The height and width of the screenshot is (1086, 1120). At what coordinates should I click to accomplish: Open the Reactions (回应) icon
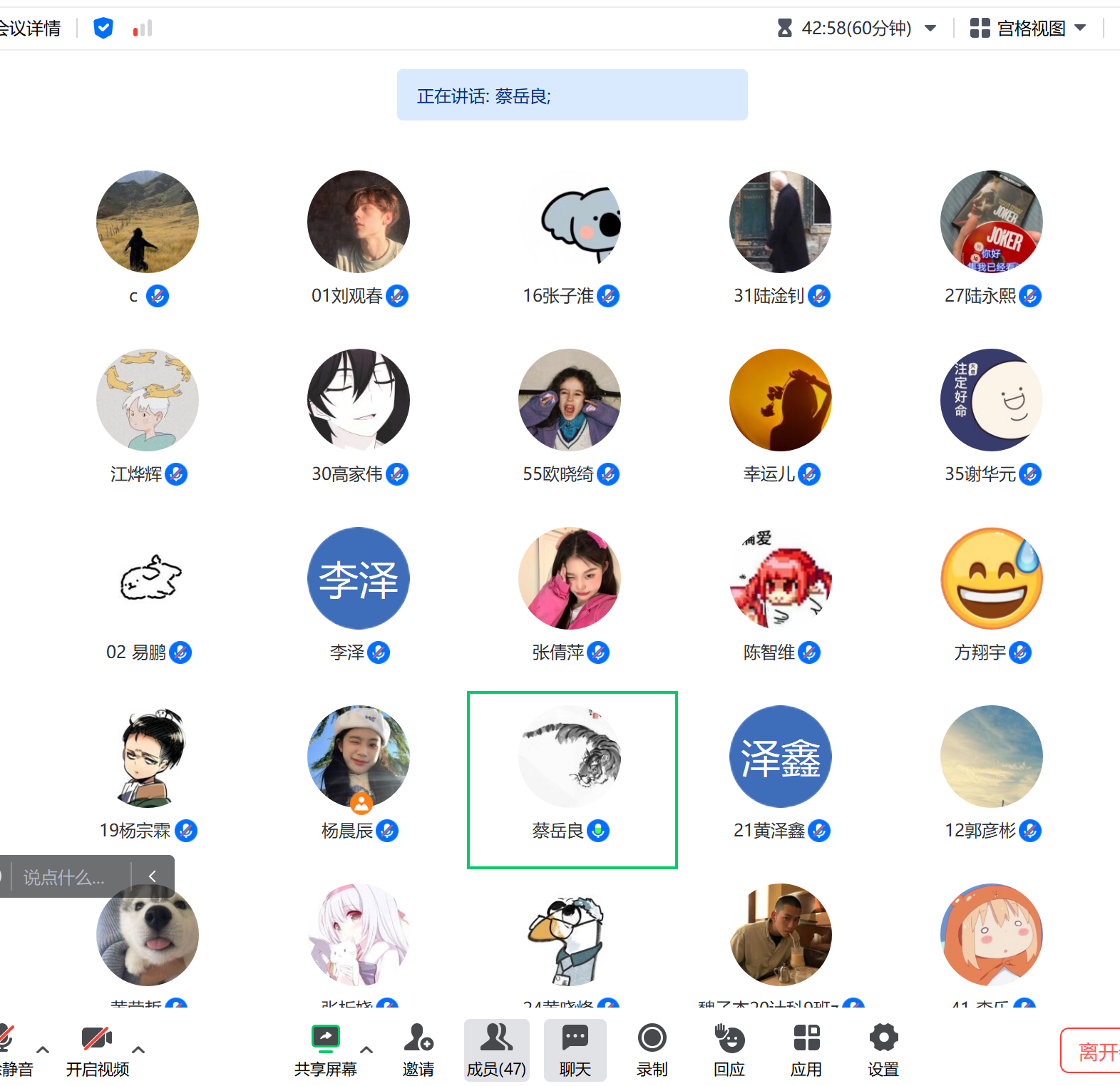[x=729, y=1050]
